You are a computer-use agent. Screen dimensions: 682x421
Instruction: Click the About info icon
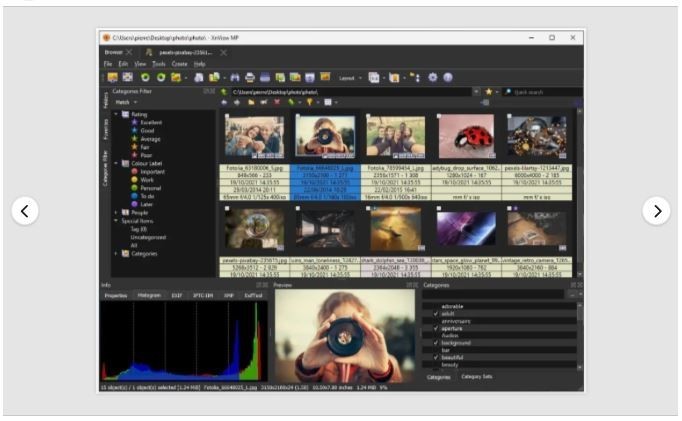(x=448, y=77)
